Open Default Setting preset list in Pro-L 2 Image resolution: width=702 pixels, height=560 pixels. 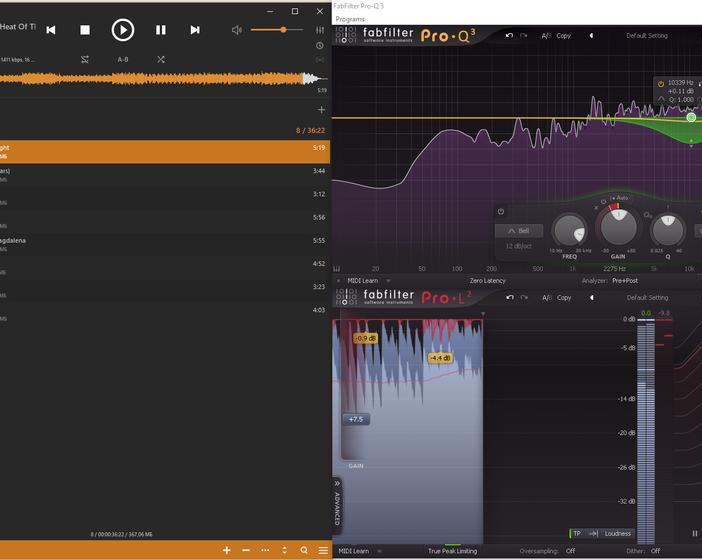tap(647, 297)
